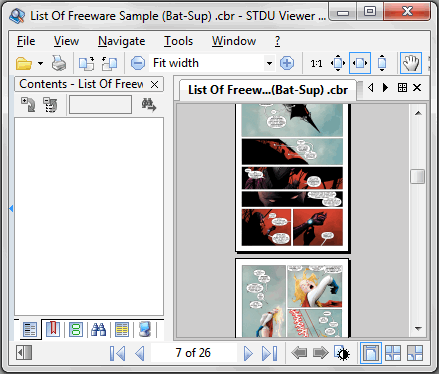The height and width of the screenshot is (374, 439).
Task: Expand the Open file dropdown arrow
Action: click(40, 63)
